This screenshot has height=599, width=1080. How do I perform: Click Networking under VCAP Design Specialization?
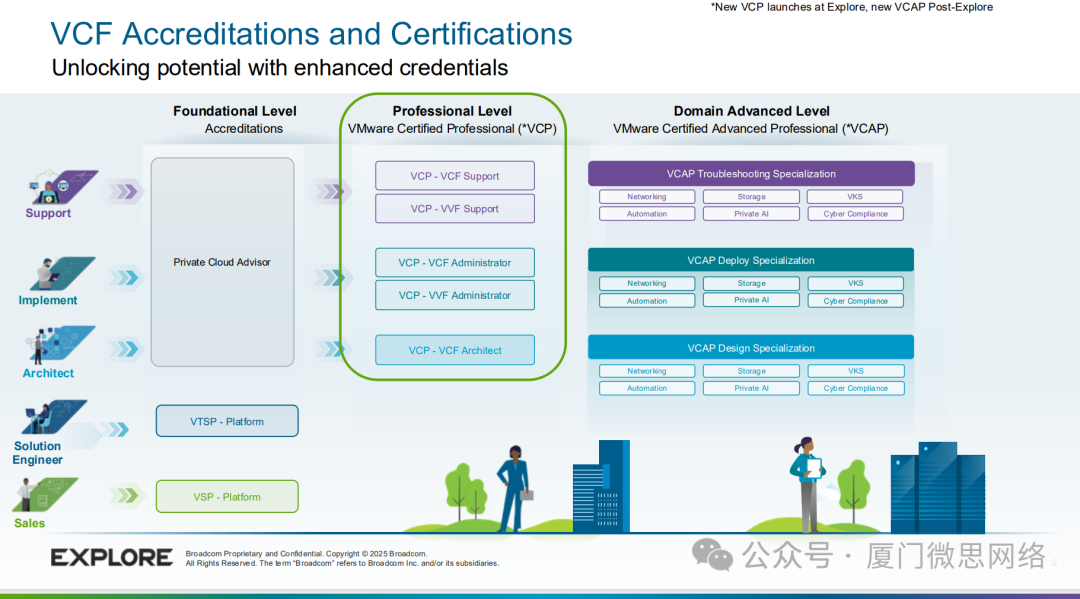tap(647, 370)
